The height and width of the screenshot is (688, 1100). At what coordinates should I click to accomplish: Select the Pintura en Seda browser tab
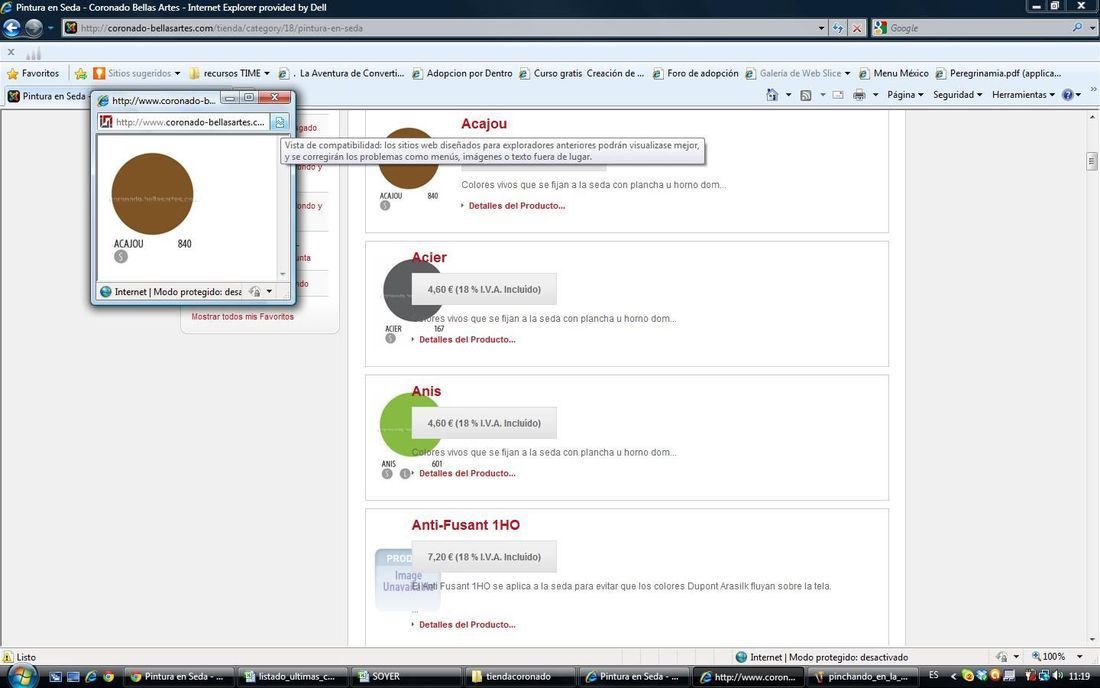pos(47,96)
